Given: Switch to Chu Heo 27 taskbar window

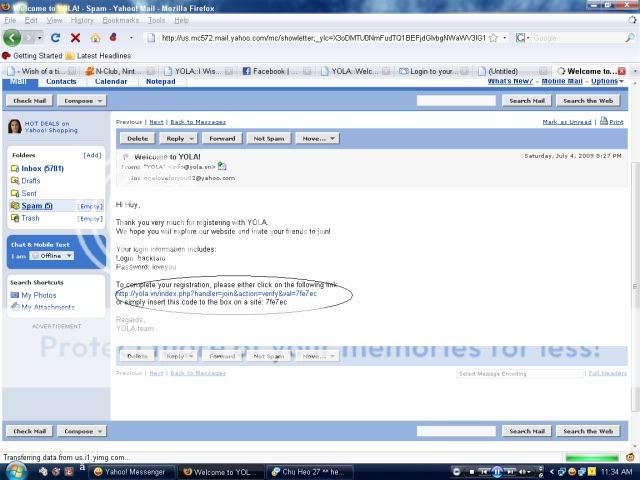Looking at the screenshot, I should click(x=309, y=472).
